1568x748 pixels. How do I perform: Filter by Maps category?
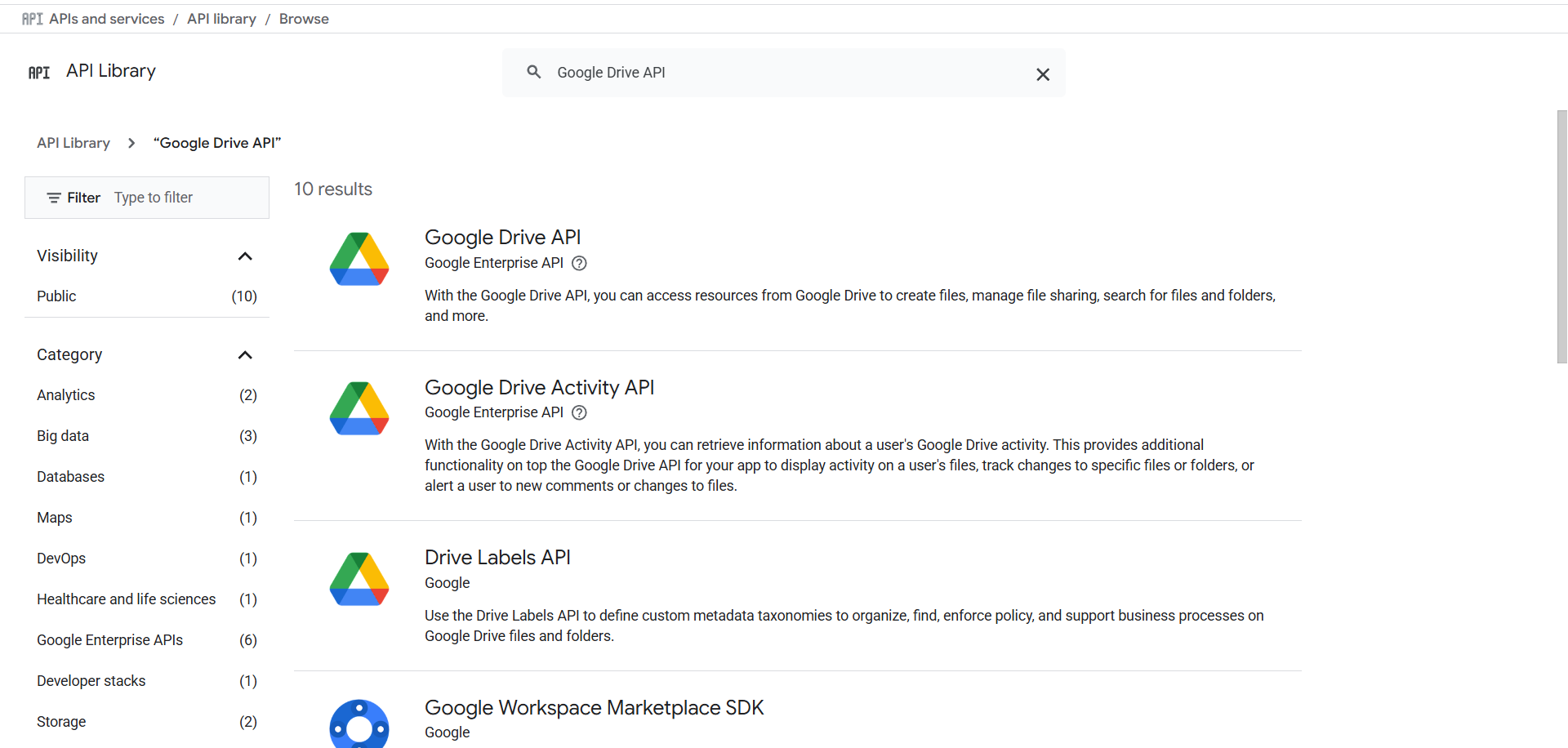147,518
